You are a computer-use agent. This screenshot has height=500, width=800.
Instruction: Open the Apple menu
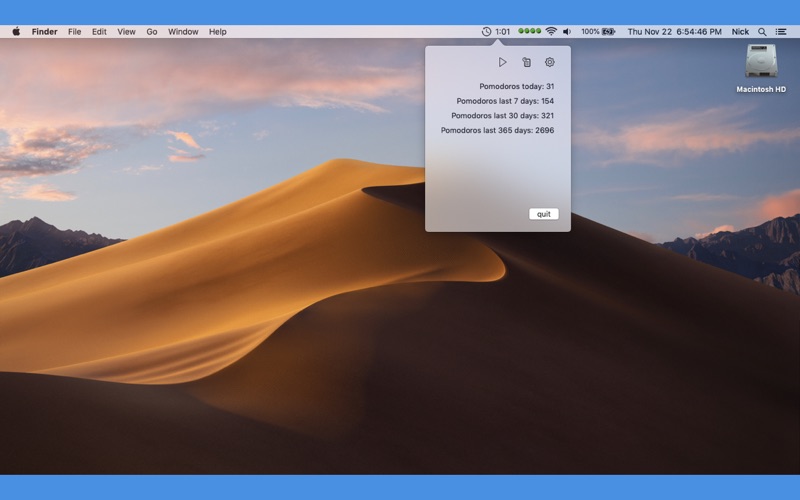coord(16,32)
